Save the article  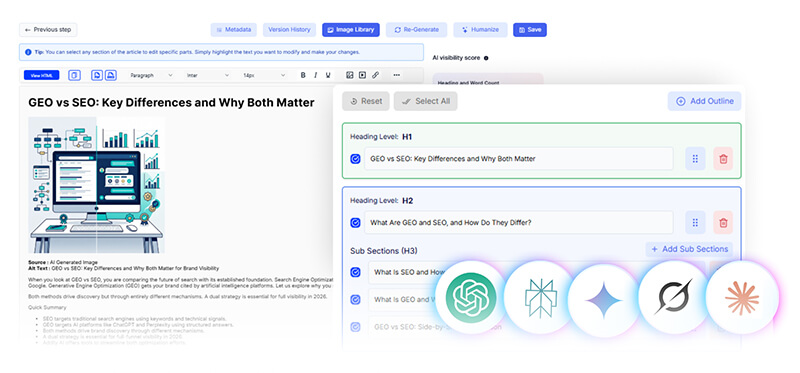coord(530,30)
